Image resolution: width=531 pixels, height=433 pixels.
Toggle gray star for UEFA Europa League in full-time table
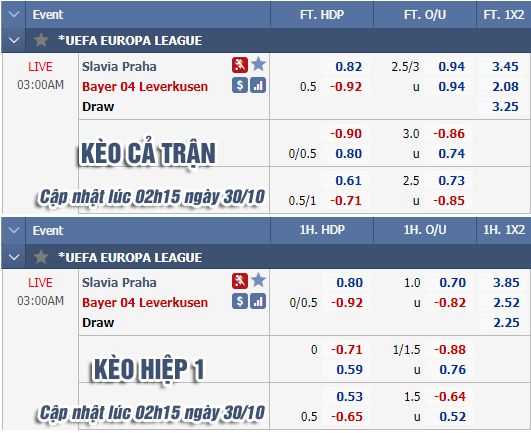point(41,40)
